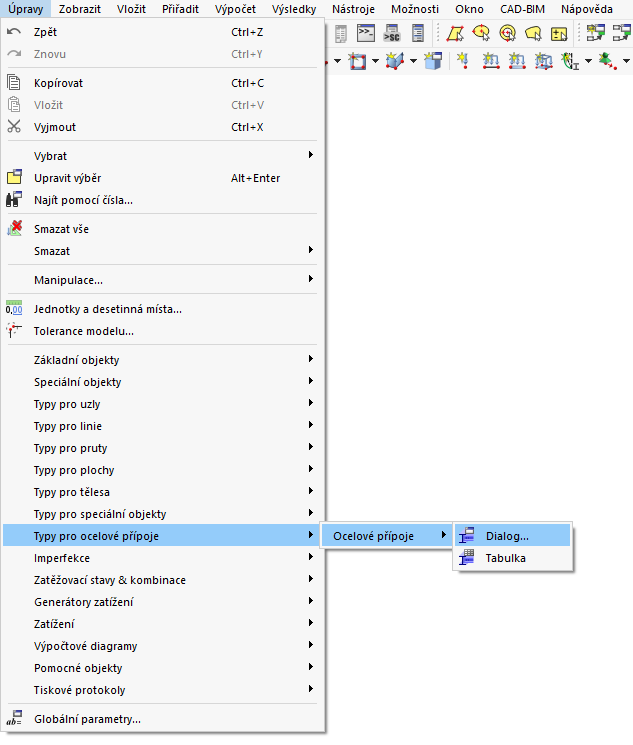Click the Dialog... steel joint icon
The height and width of the screenshot is (745, 633).
(x=467, y=535)
